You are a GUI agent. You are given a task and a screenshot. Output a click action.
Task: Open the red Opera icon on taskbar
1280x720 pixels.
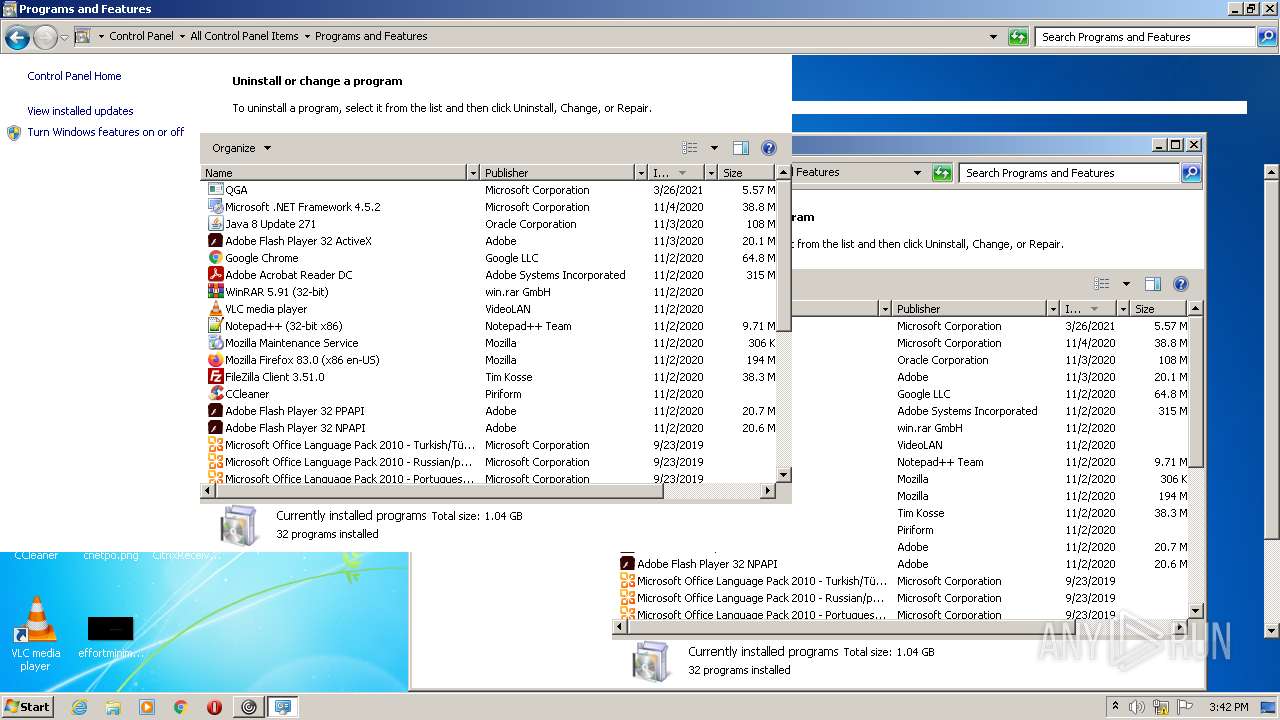click(x=214, y=707)
